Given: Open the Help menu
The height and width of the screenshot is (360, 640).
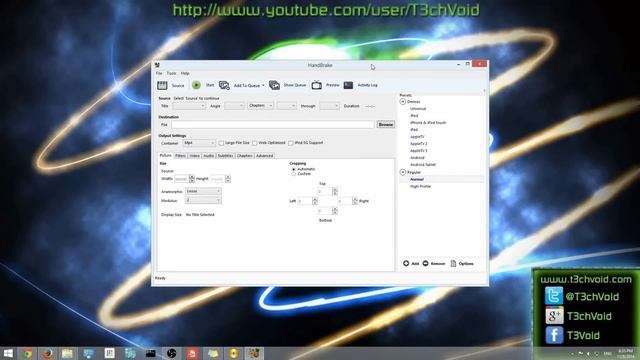Looking at the screenshot, I should coord(185,73).
